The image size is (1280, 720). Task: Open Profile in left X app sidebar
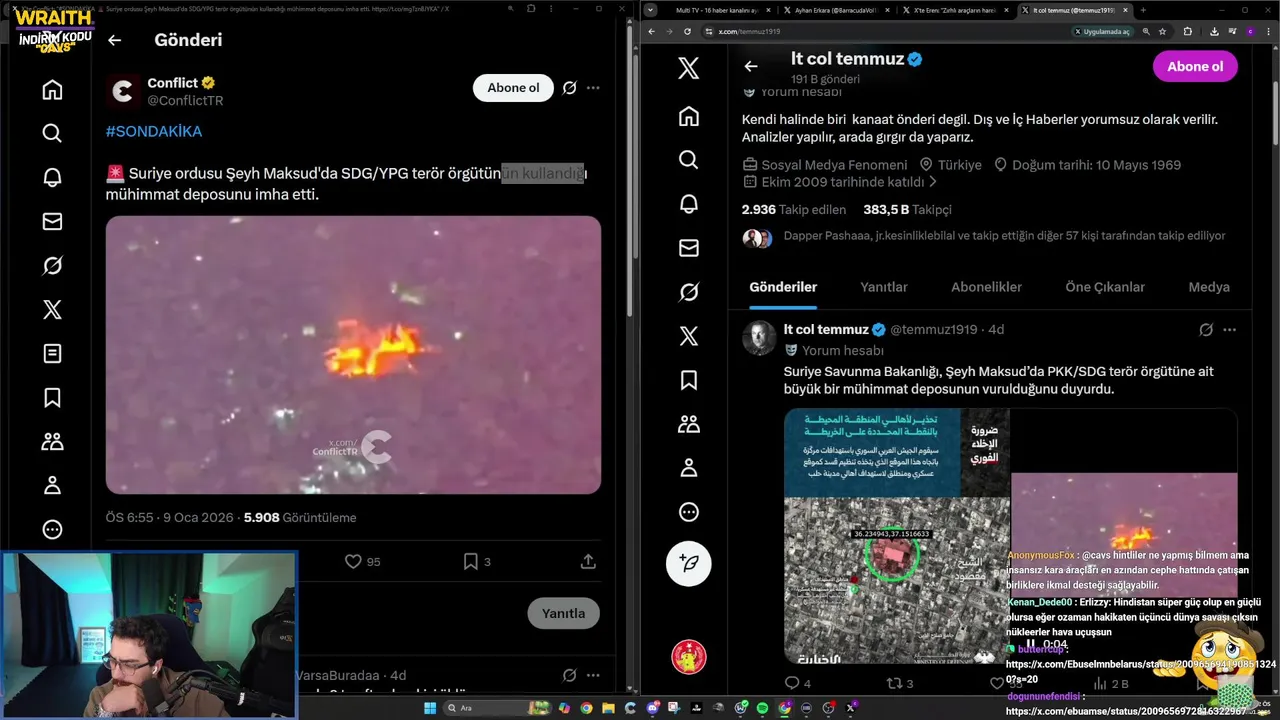52,485
